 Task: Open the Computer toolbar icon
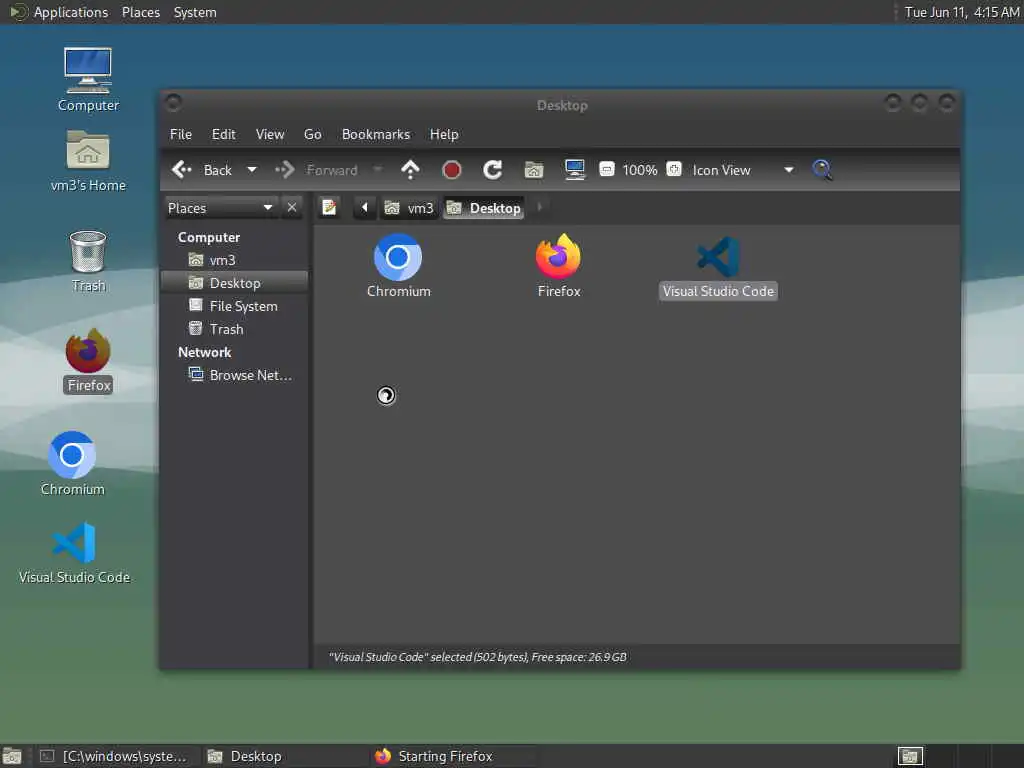[575, 170]
